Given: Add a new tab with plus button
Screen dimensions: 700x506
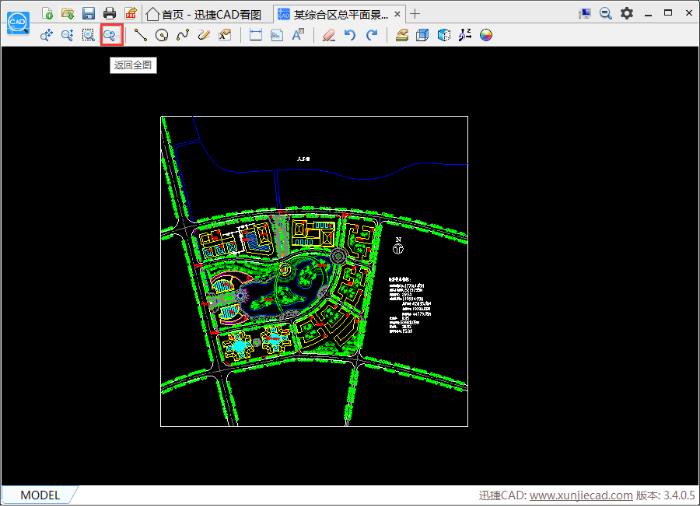Looking at the screenshot, I should coord(416,14).
